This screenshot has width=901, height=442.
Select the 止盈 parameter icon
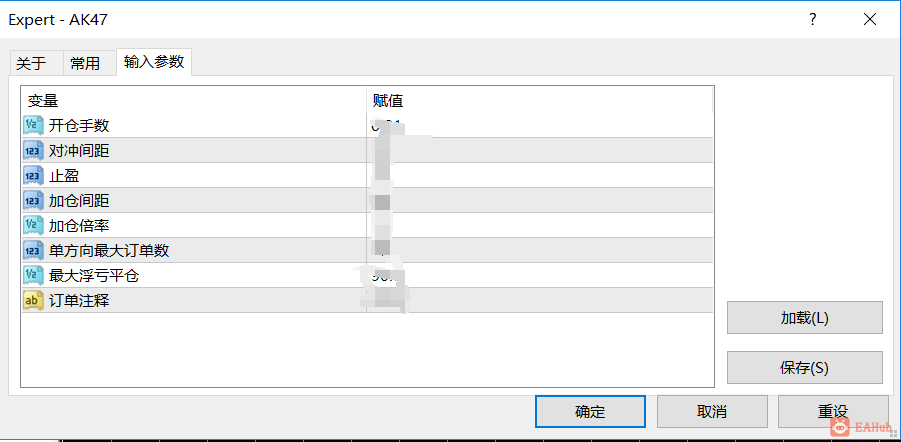(x=33, y=175)
